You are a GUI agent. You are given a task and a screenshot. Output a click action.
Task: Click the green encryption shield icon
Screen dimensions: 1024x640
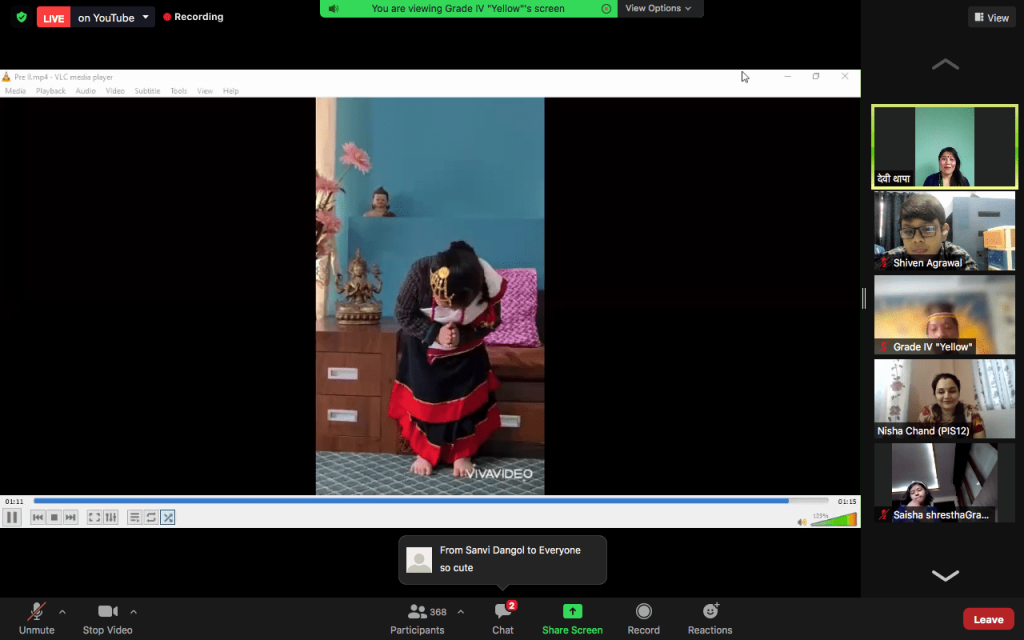coord(22,17)
